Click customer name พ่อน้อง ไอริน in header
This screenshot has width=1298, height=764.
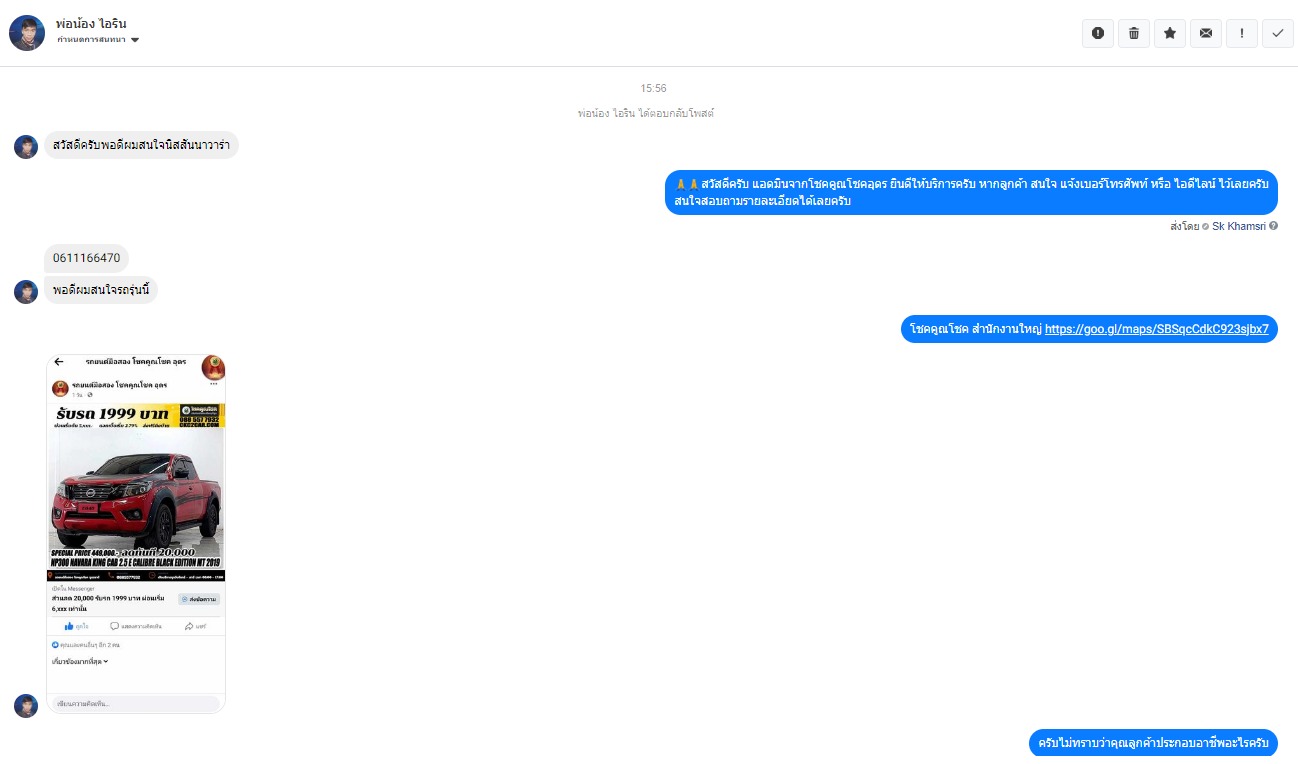coord(92,23)
